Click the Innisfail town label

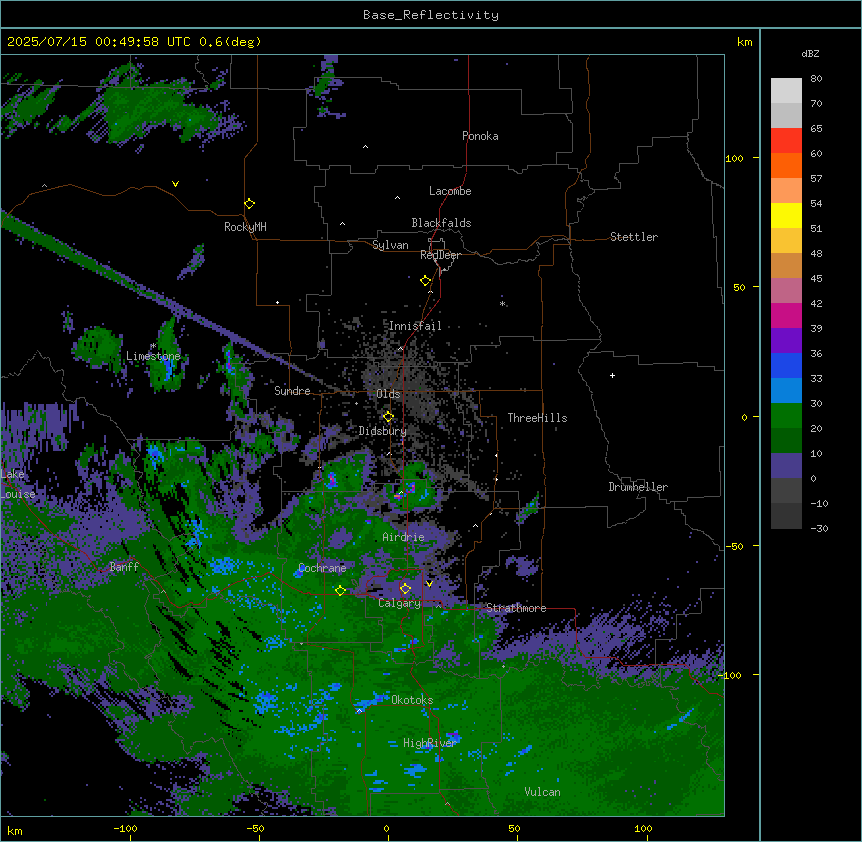coord(415,326)
